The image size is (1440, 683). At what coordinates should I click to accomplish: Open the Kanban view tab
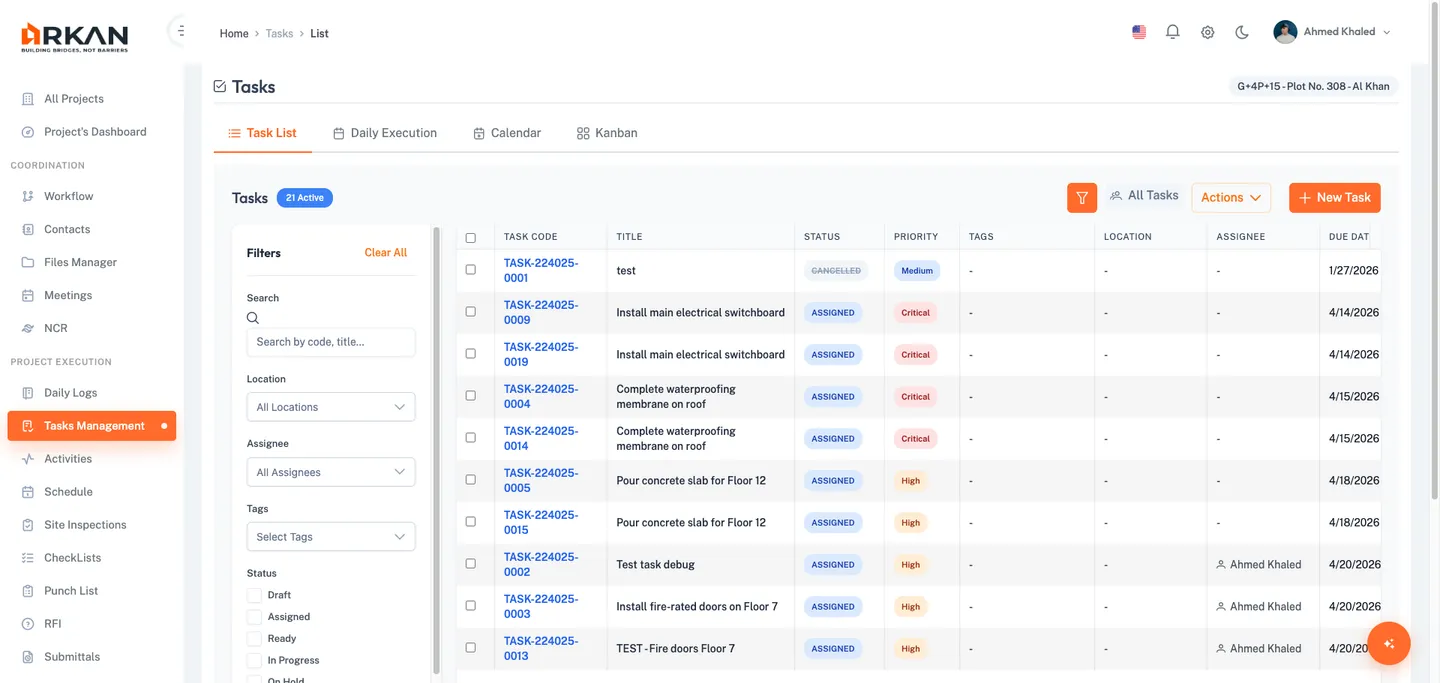pos(606,132)
